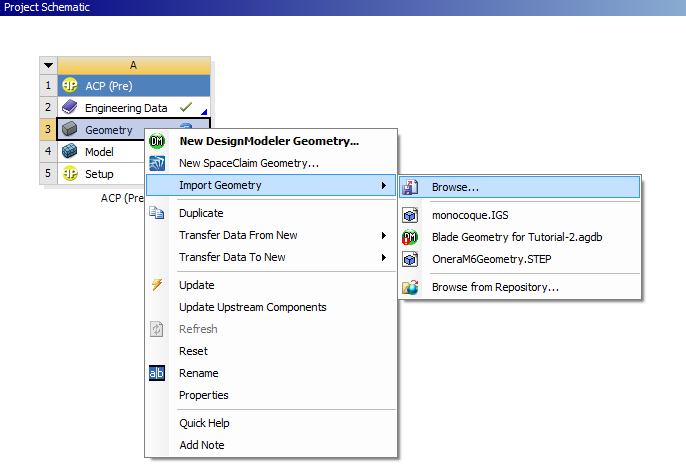Screen dimensions: 686x476
Task: Click the SpaceClaim geometry icon
Action: tap(157, 163)
